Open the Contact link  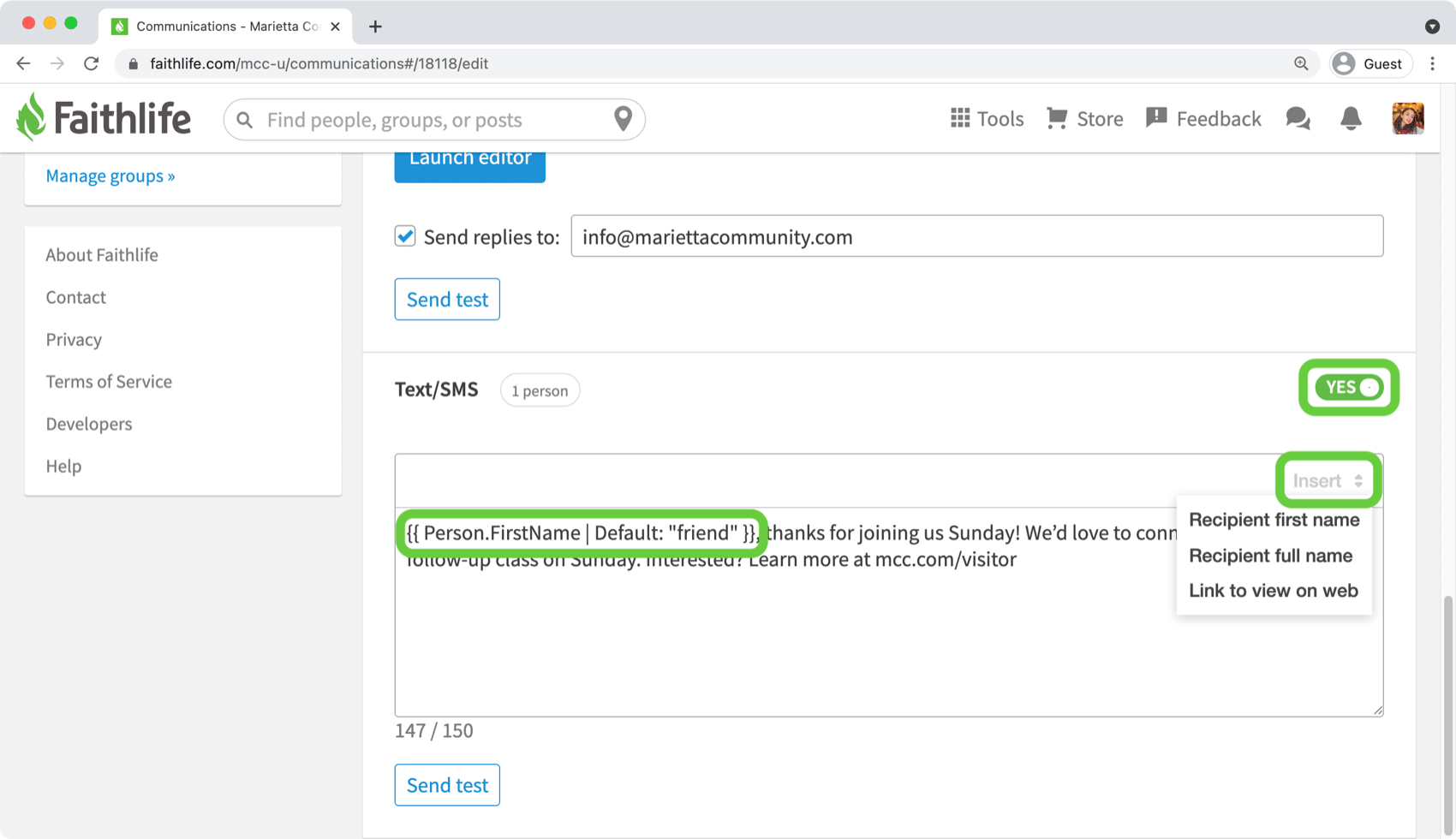(x=75, y=297)
